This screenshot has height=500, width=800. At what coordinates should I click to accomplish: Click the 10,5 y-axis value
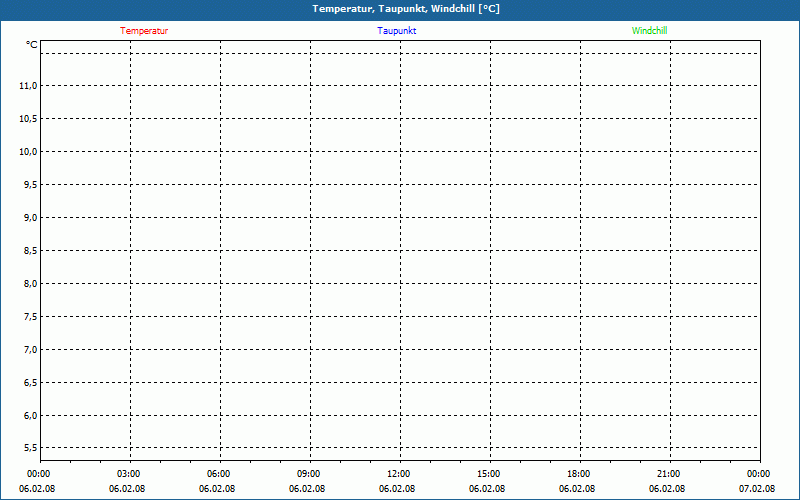pyautogui.click(x=28, y=118)
